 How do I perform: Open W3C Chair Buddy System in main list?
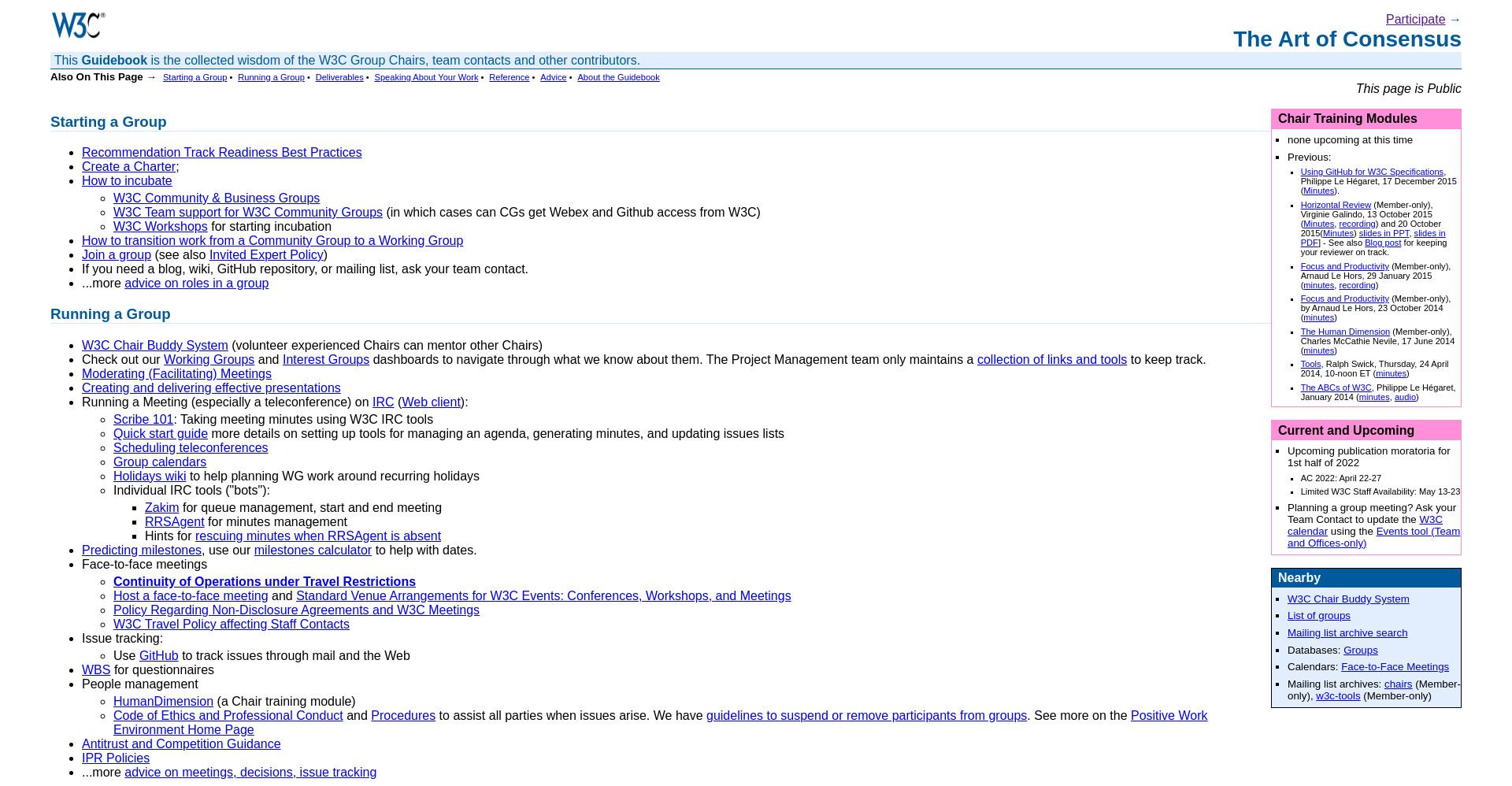point(155,346)
